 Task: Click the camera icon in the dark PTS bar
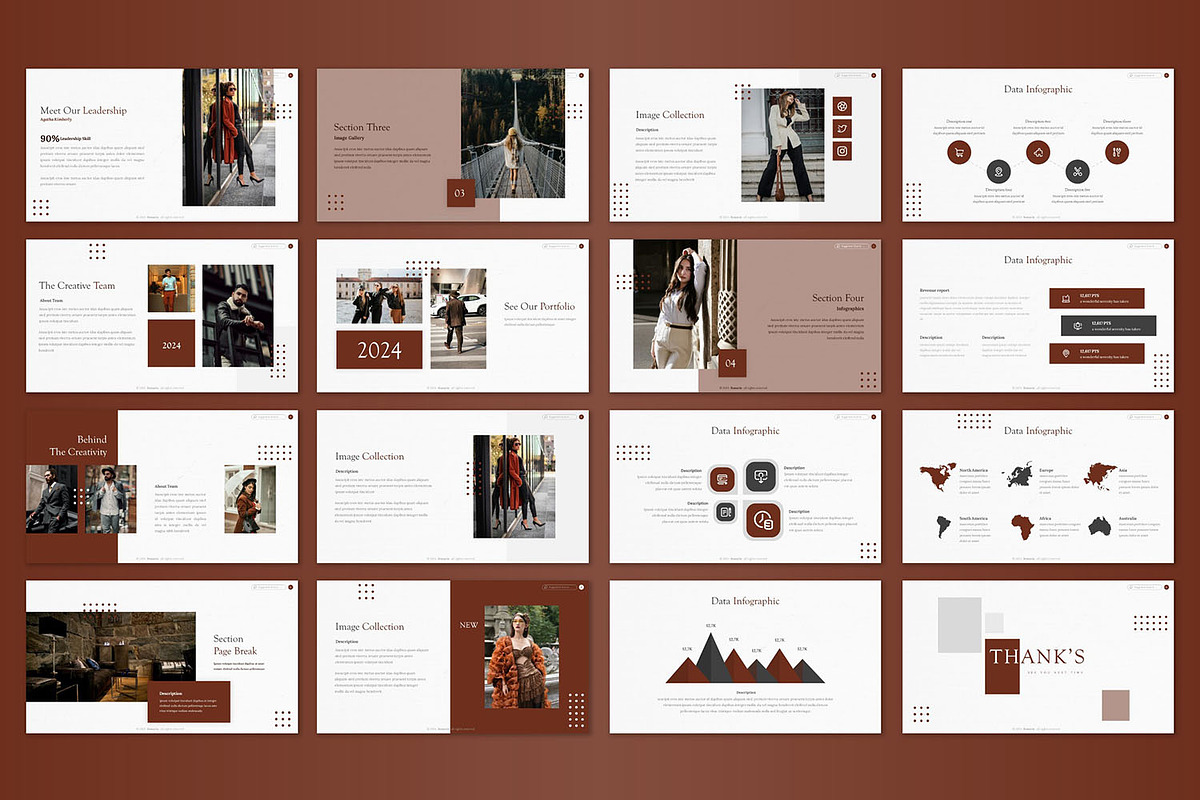[x=1077, y=325]
